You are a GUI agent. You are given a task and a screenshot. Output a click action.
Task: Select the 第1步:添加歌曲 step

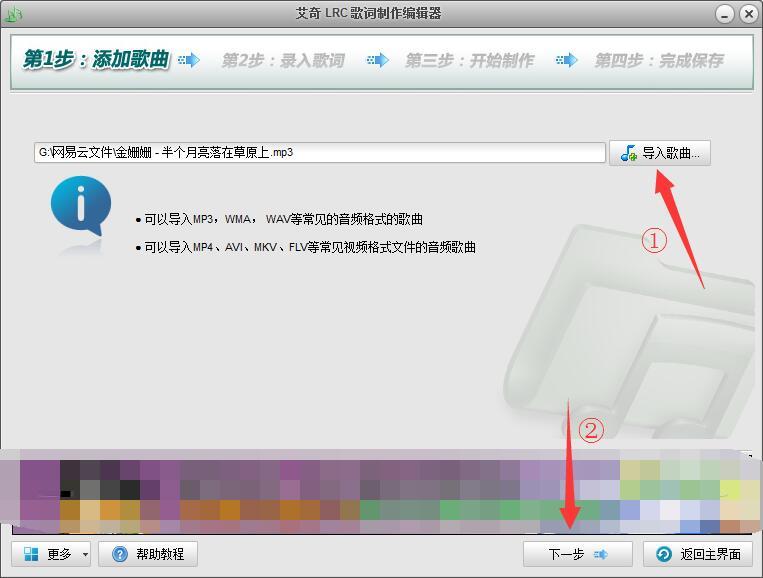coord(96,60)
